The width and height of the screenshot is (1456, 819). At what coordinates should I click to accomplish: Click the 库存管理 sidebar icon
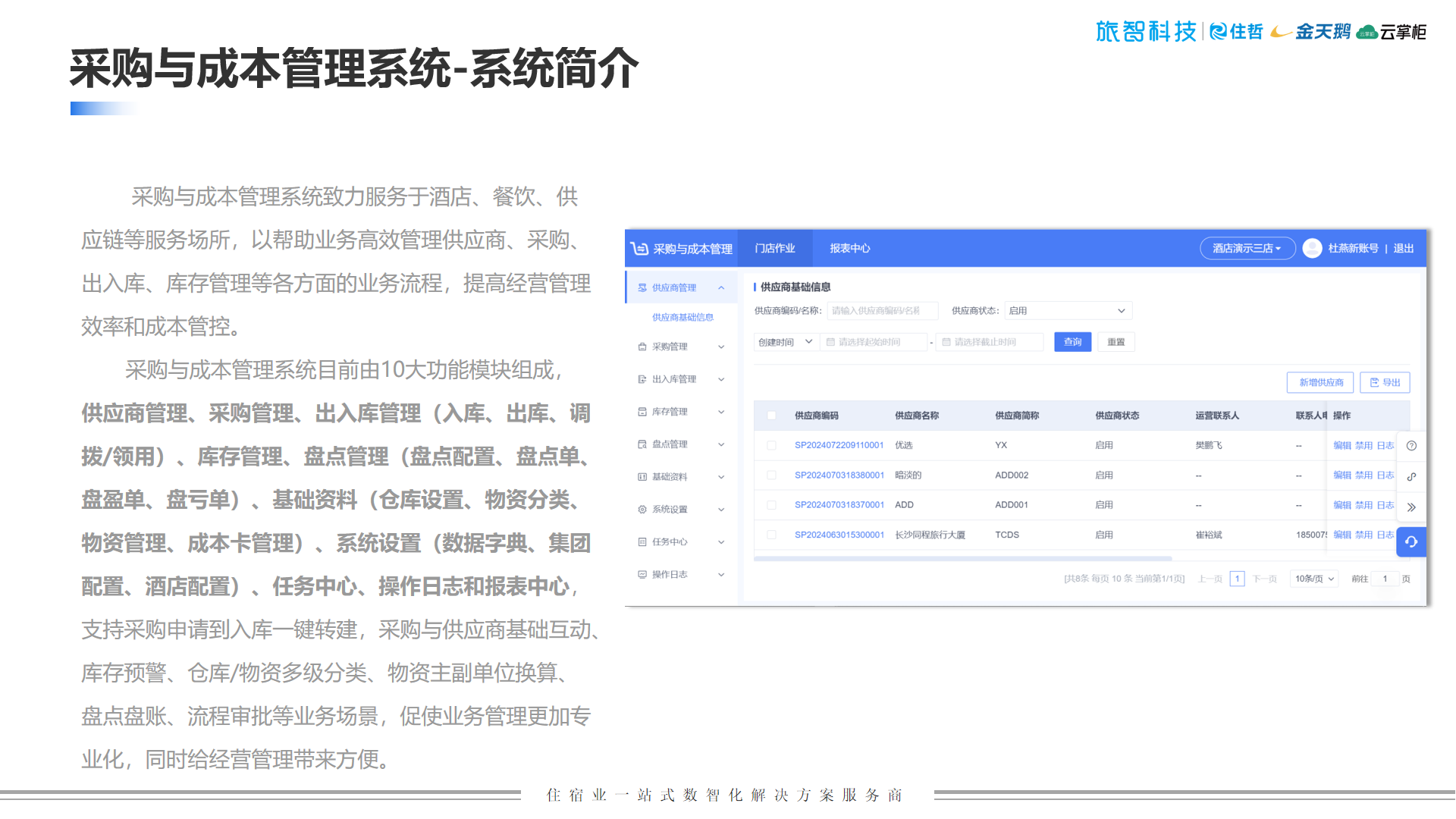pyautogui.click(x=642, y=412)
